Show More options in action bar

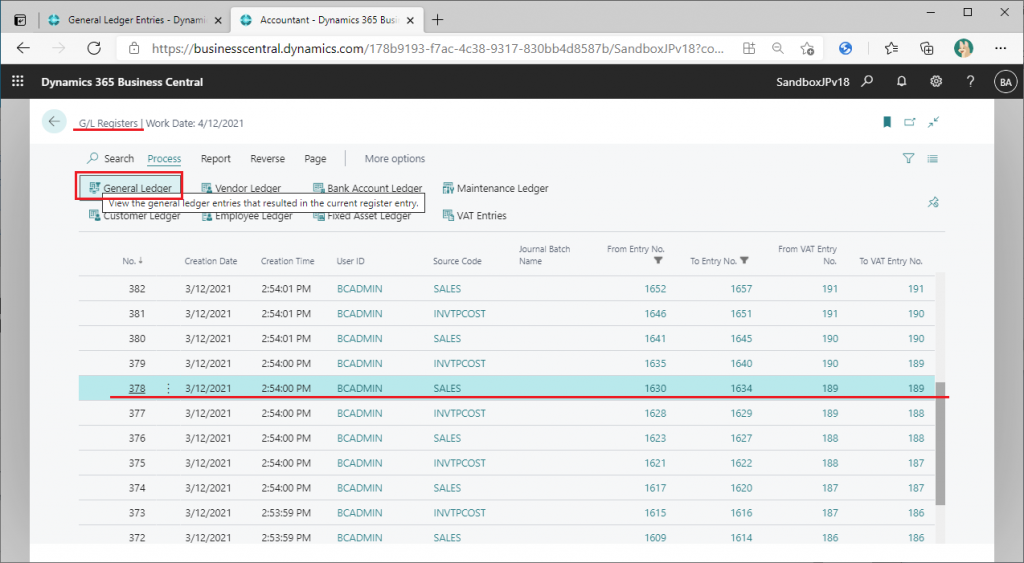394,159
